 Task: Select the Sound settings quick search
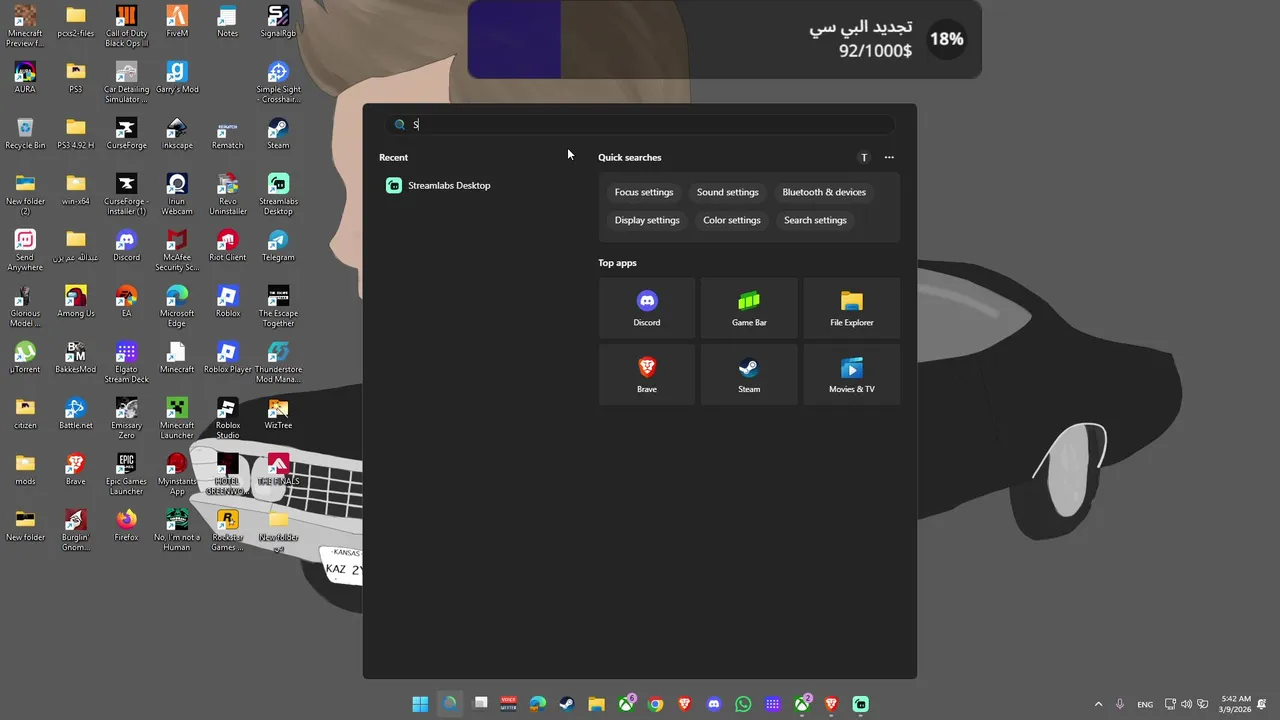tap(728, 192)
